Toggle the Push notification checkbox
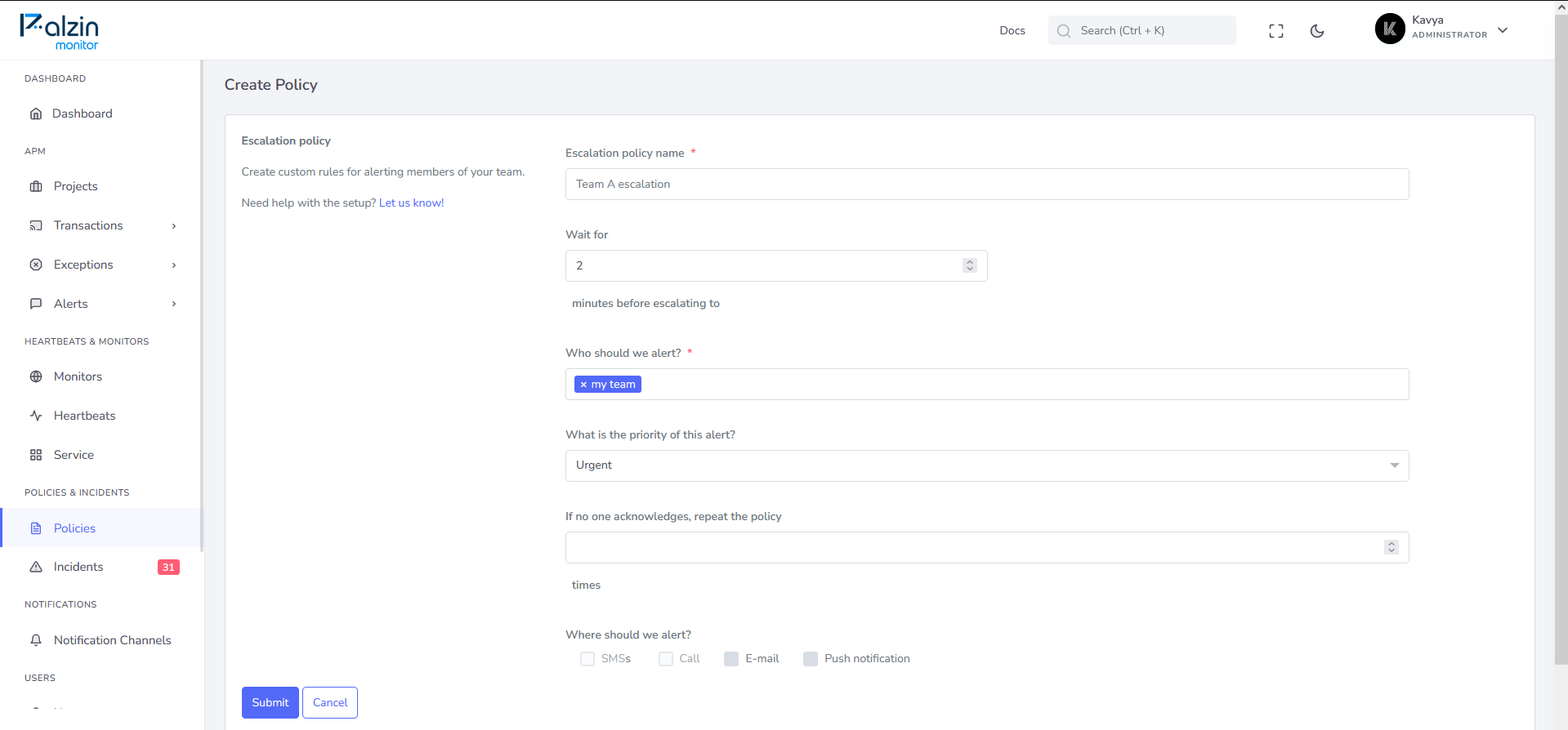1568x730 pixels. click(x=811, y=659)
